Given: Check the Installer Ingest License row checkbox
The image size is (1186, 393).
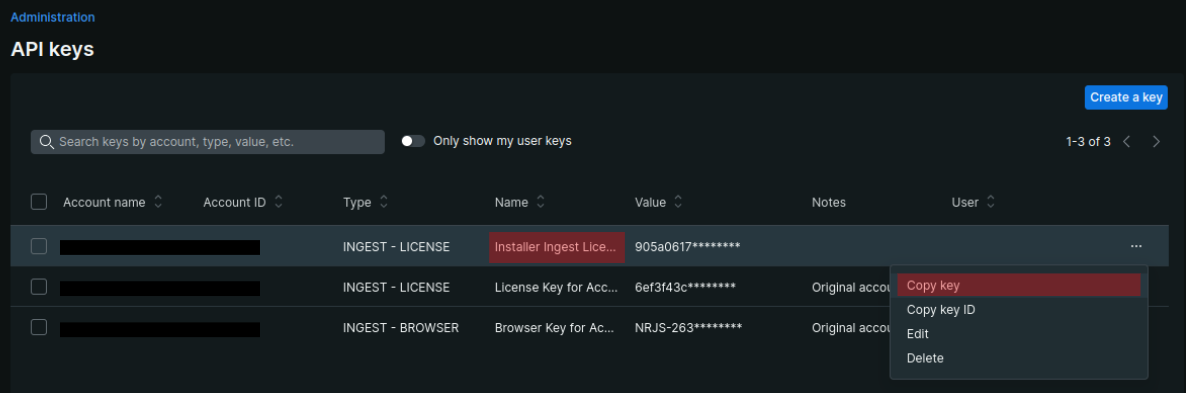Looking at the screenshot, I should point(39,246).
